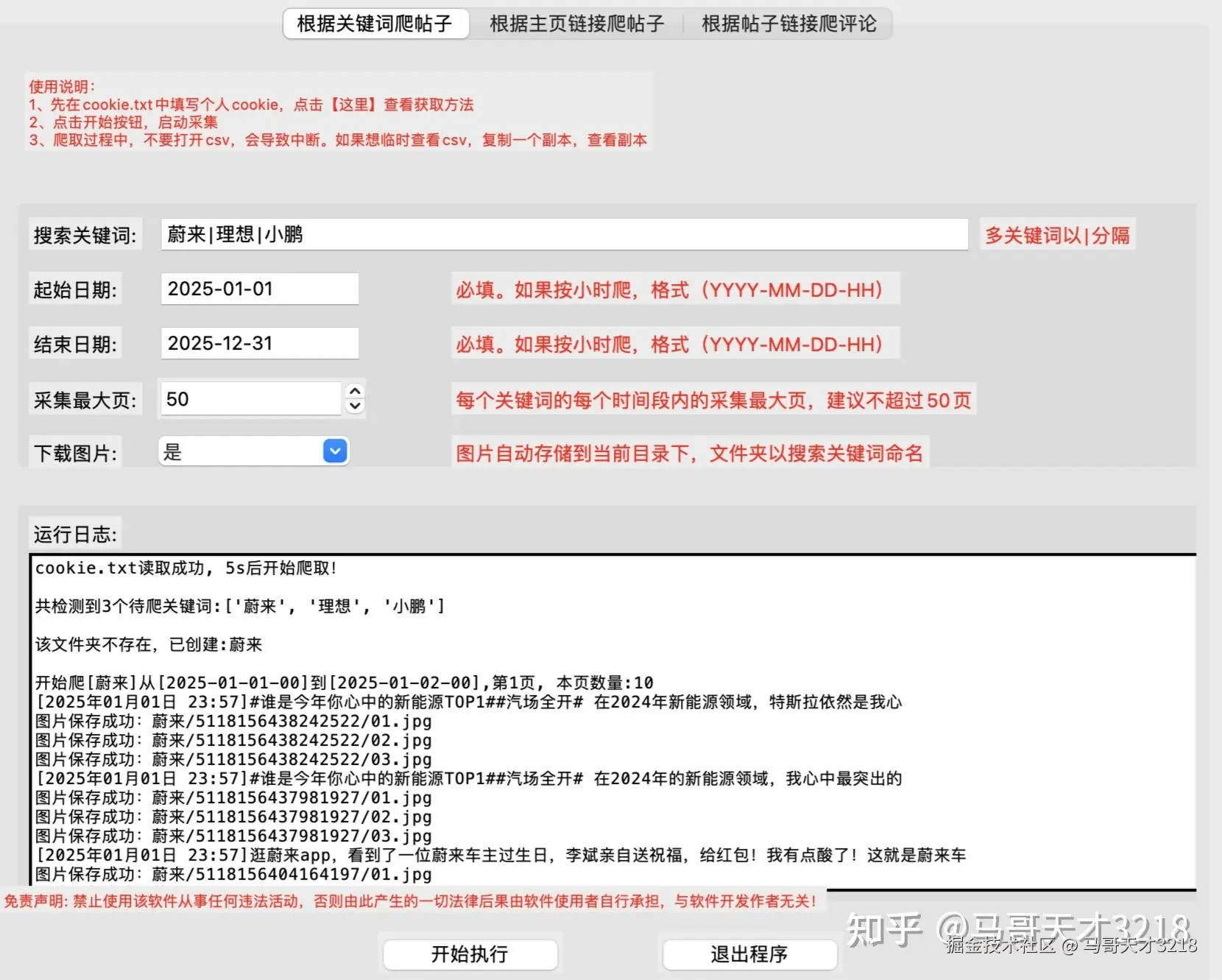Click instruction line 2、点击开始按钮,启动采集

[x=124, y=122]
